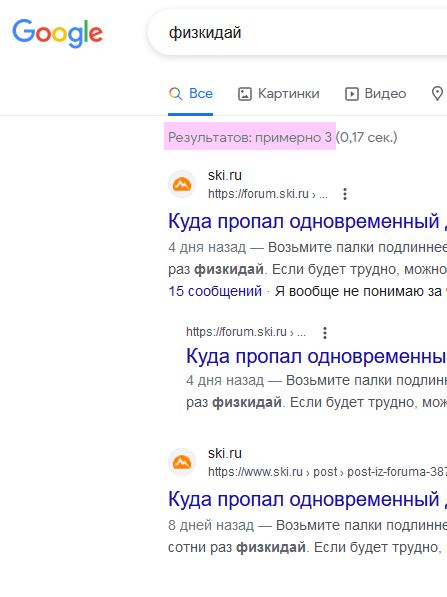Image resolution: width=447 pixels, height=597 pixels.
Task: Open indented result title Куда пропал одновременны
Action: coord(316,357)
